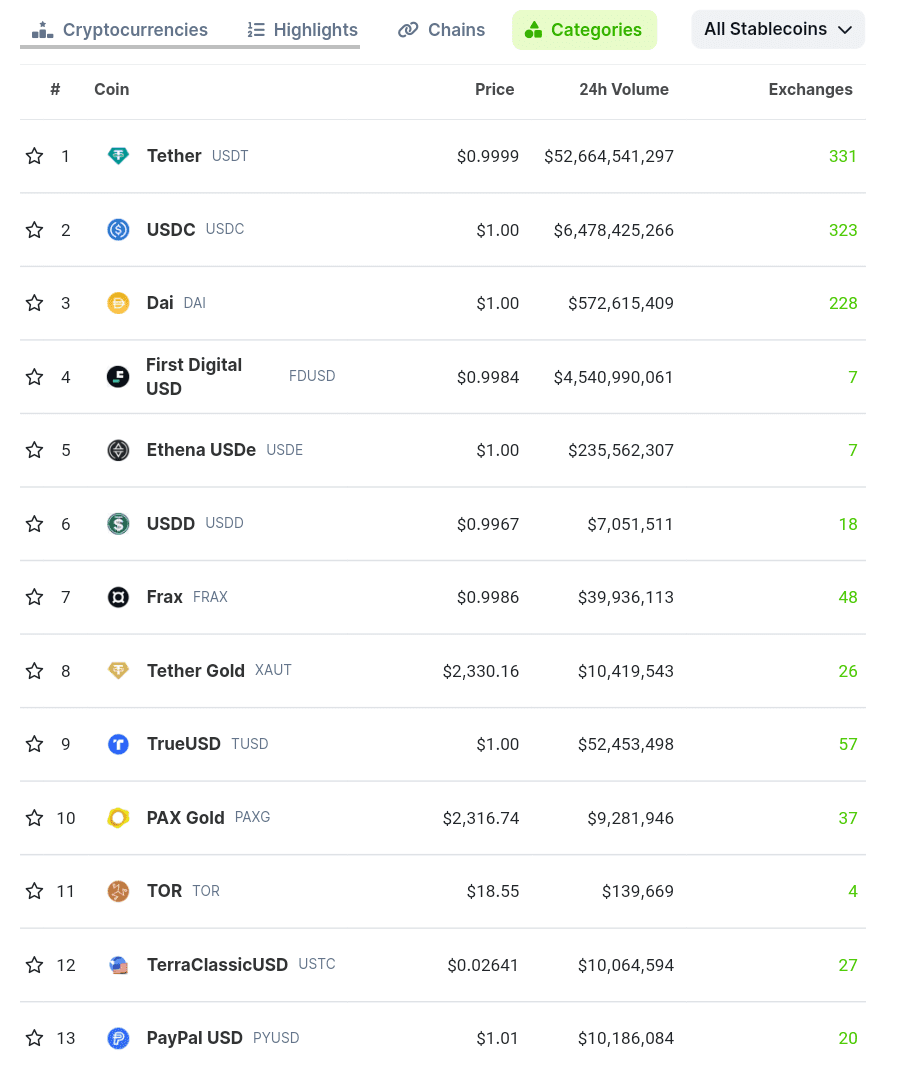Sort coins by the Price column
This screenshot has height=1072, width=903.
pos(494,90)
